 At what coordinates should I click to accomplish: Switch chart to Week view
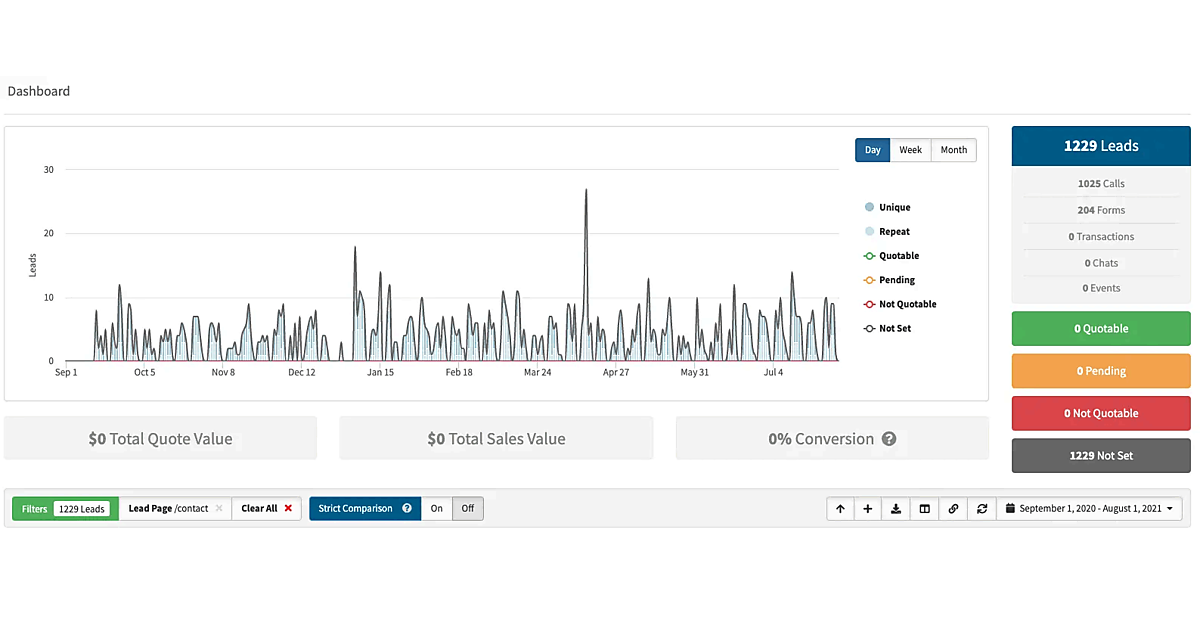pos(910,150)
